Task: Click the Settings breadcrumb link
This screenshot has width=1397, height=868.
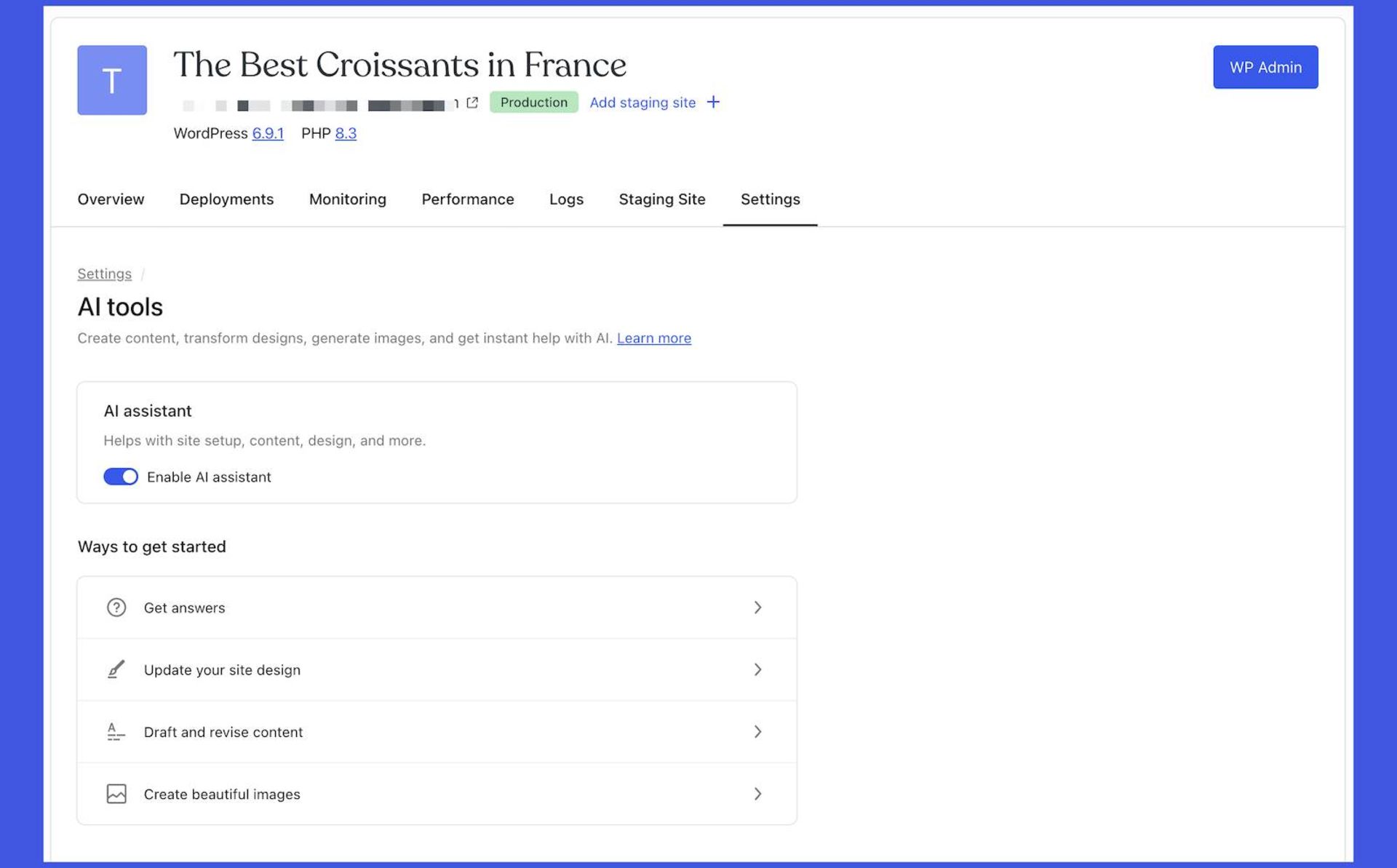Action: point(105,274)
